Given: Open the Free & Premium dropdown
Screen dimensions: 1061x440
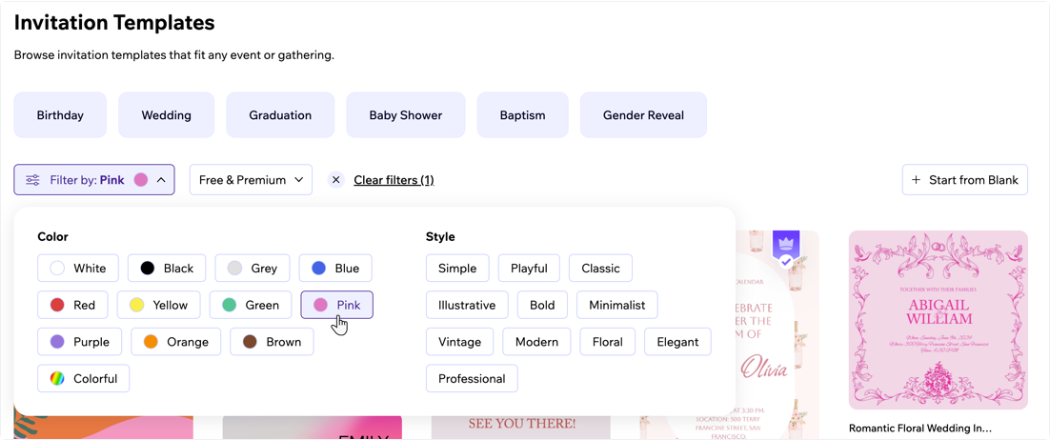Looking at the screenshot, I should (251, 180).
